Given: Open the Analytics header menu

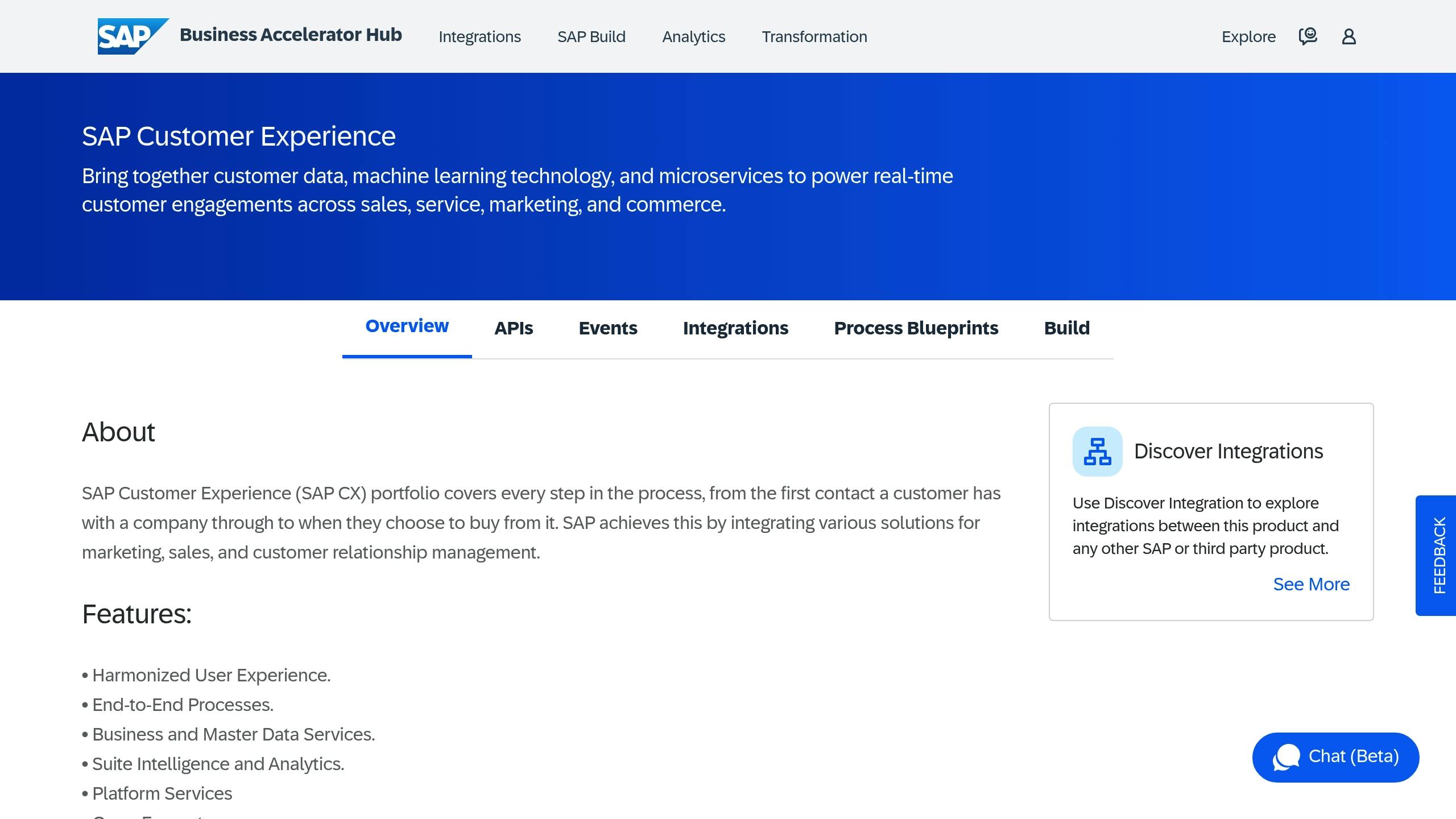Looking at the screenshot, I should [694, 36].
